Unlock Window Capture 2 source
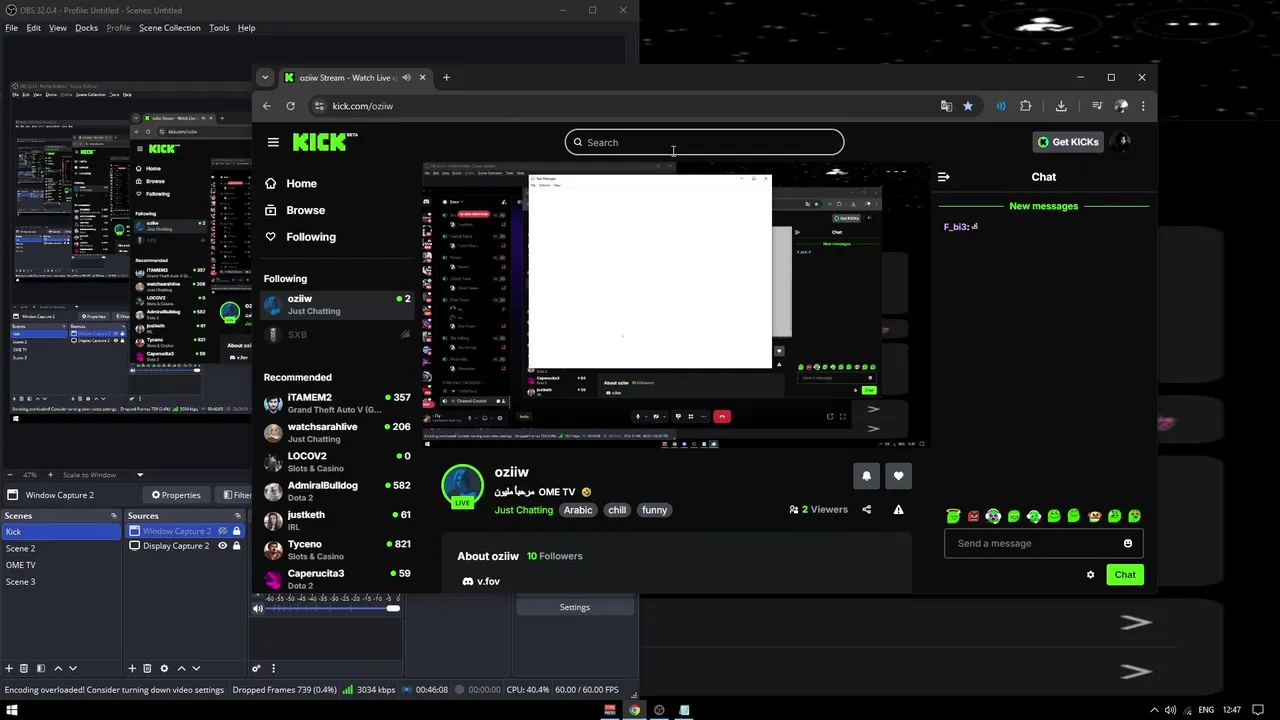Image resolution: width=1280 pixels, height=720 pixels. point(237,531)
